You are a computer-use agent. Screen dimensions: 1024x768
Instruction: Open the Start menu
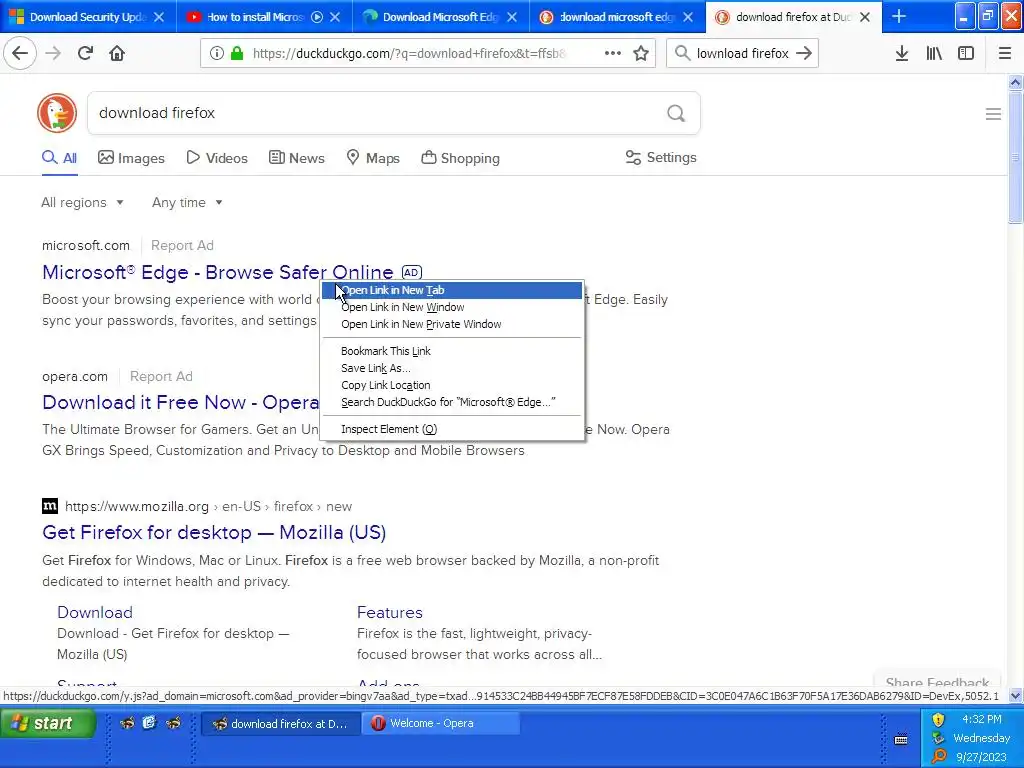coord(47,723)
